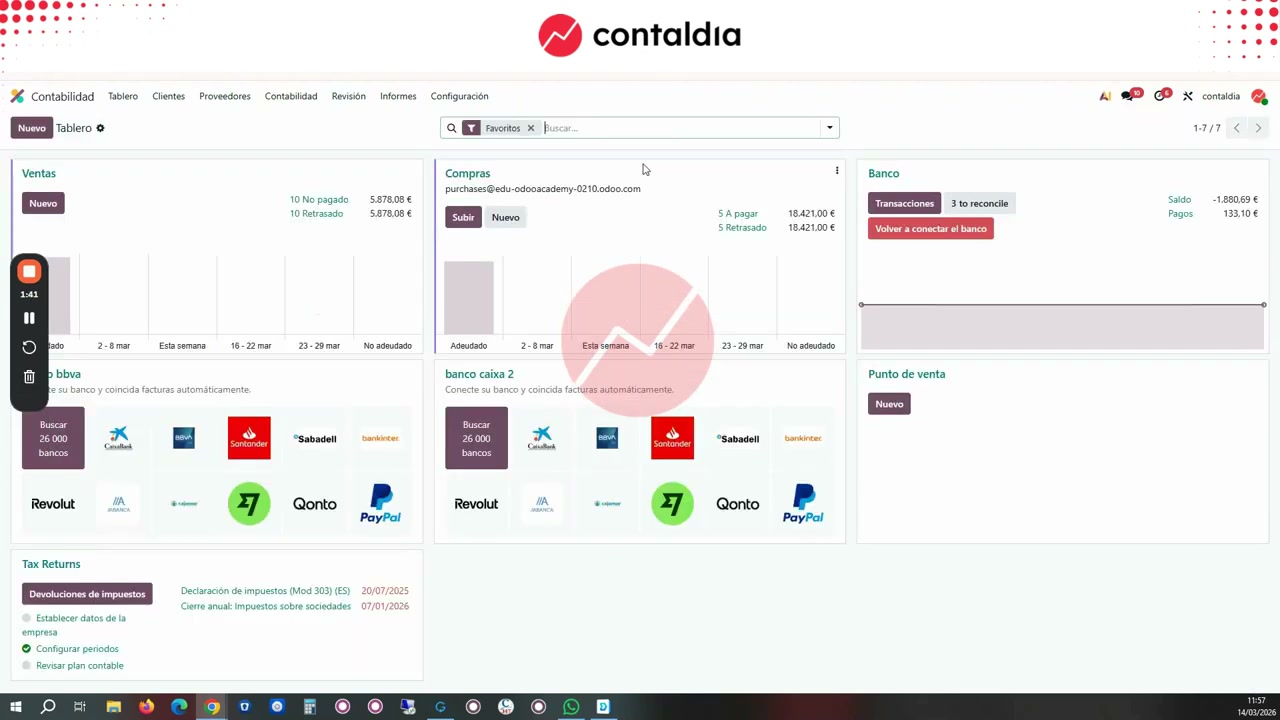Click Nuevo in the Ventas card

pyautogui.click(x=43, y=203)
